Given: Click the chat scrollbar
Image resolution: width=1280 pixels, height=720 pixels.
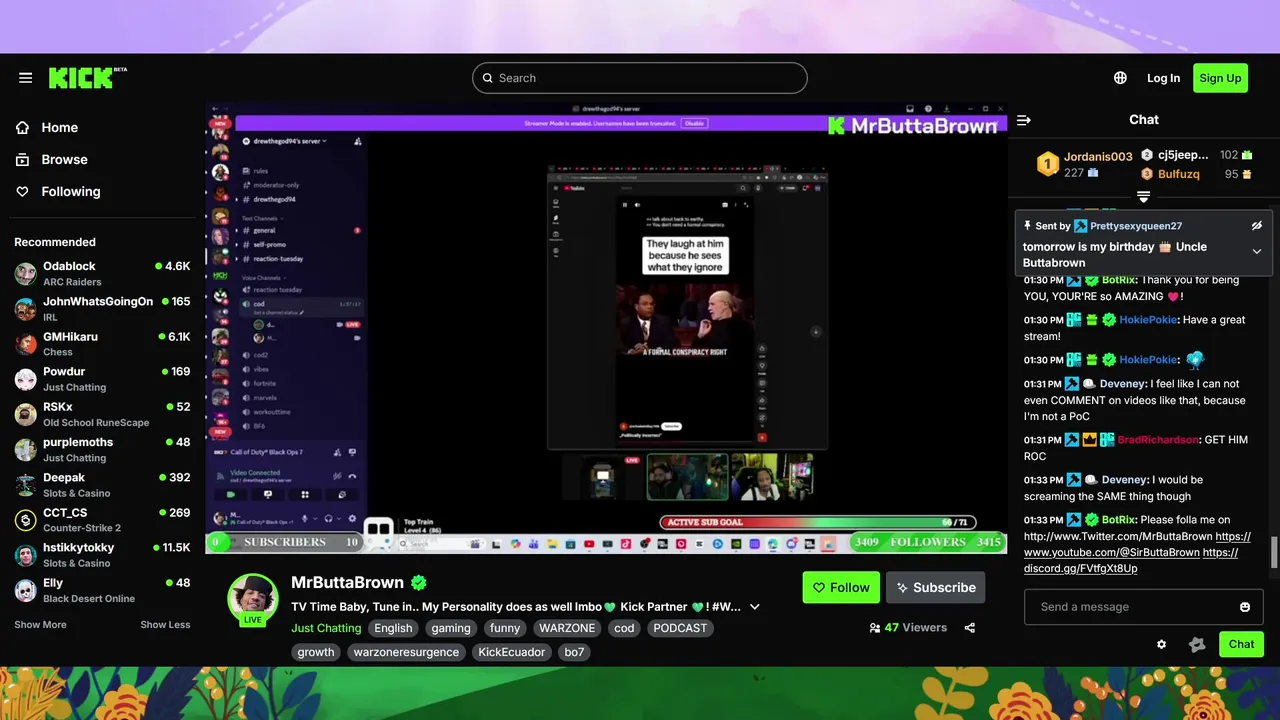Looking at the screenshot, I should click(x=1274, y=551).
